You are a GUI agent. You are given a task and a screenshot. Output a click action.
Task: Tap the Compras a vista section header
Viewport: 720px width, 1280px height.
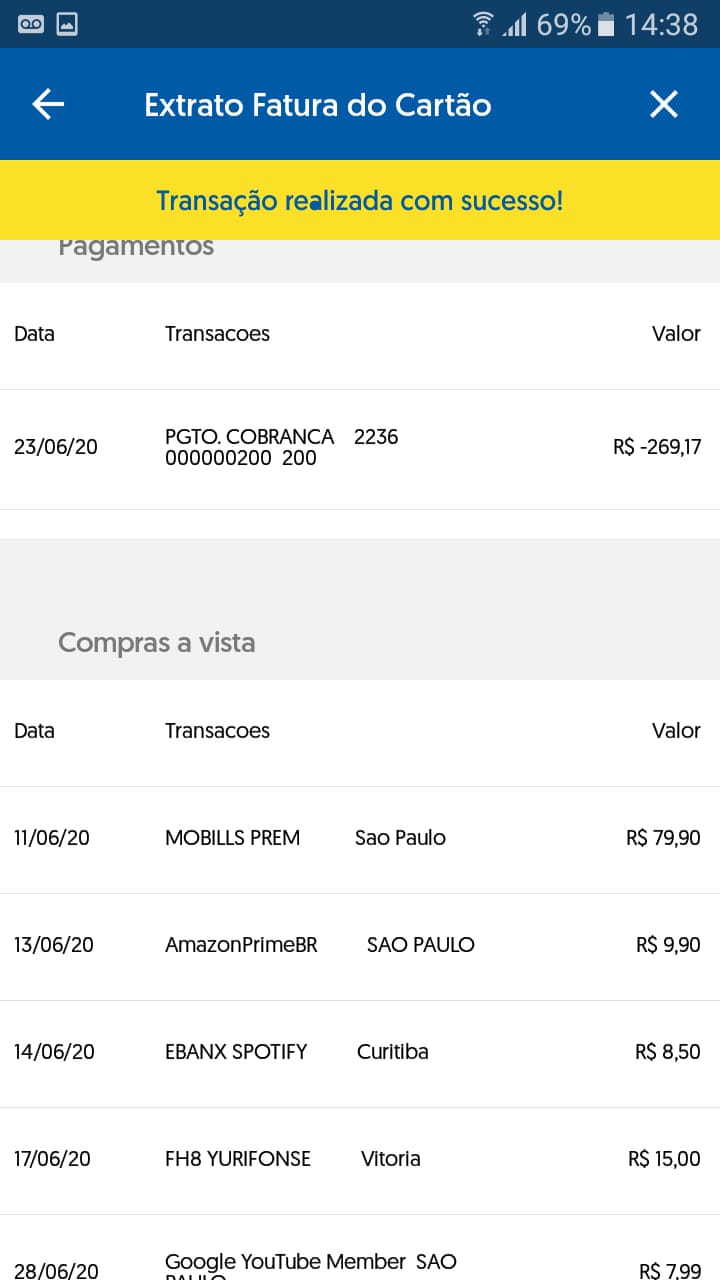pos(157,642)
